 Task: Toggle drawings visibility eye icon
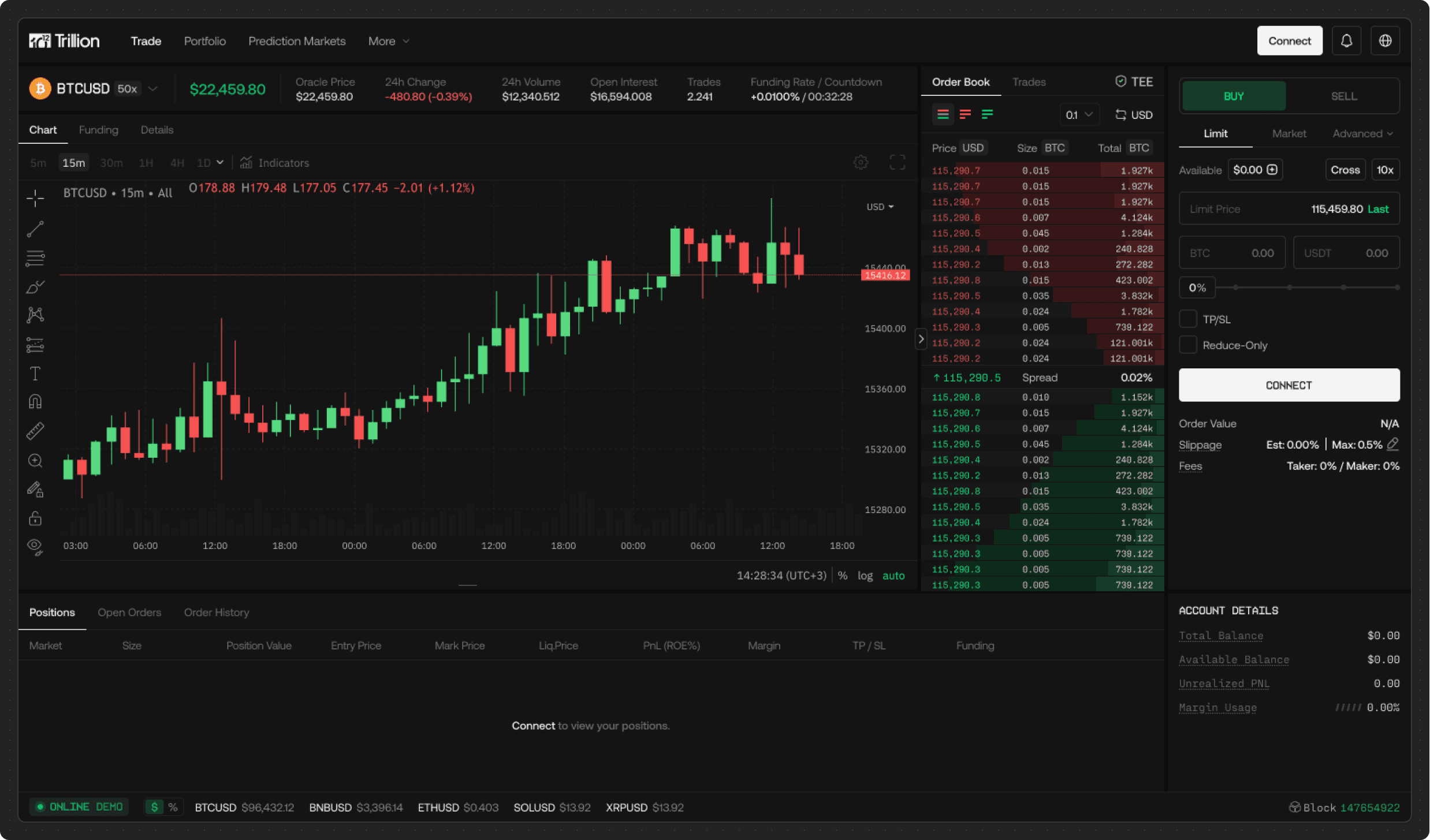click(x=35, y=546)
